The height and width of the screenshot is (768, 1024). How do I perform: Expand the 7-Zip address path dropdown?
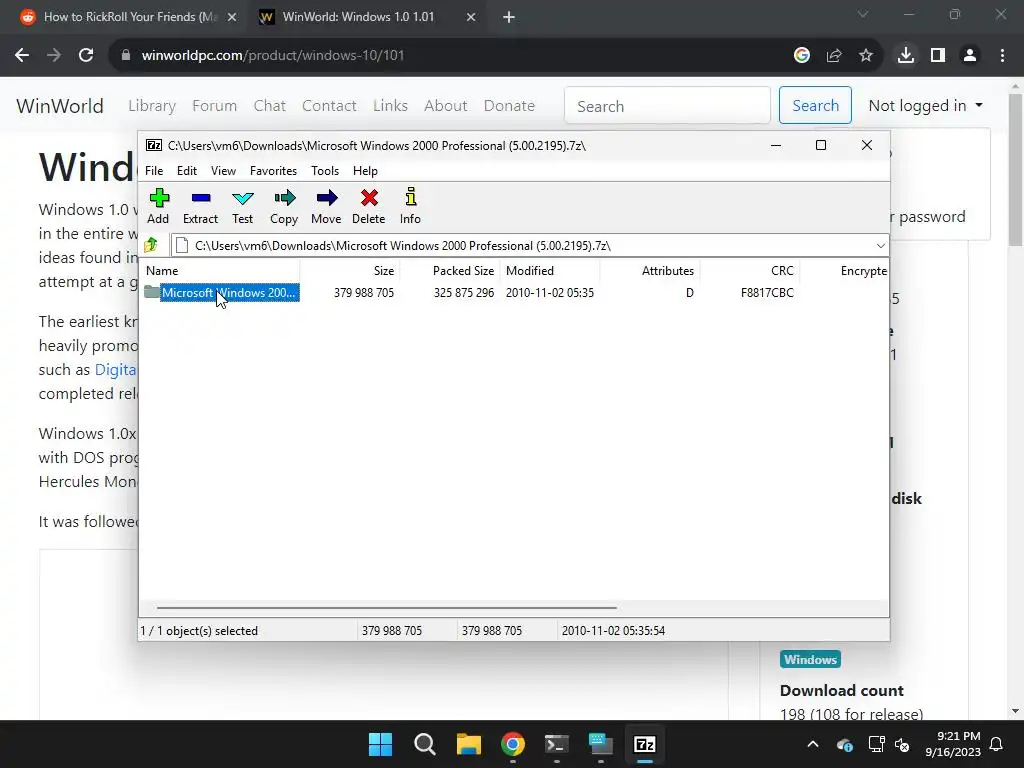(x=880, y=246)
